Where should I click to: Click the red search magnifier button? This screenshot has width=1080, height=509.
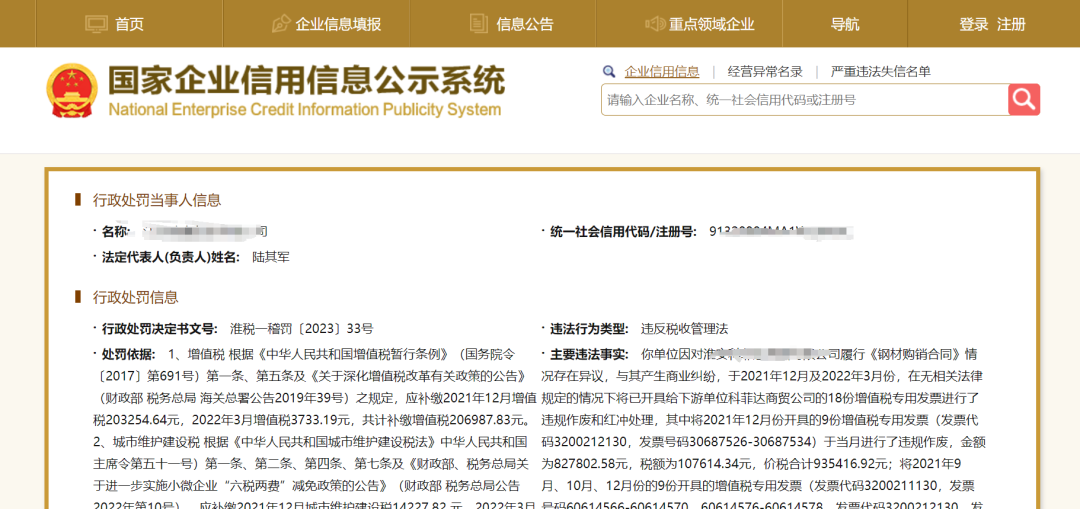1024,100
